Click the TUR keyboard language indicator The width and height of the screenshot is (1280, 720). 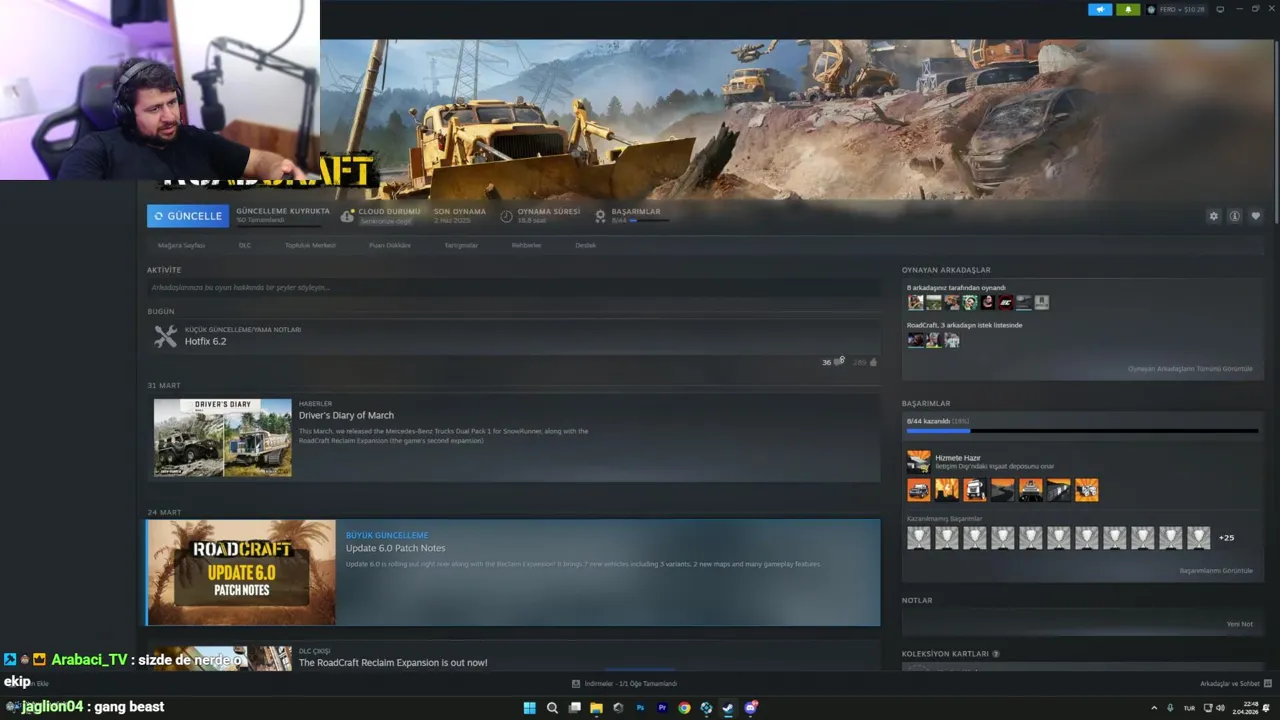[x=1189, y=708]
